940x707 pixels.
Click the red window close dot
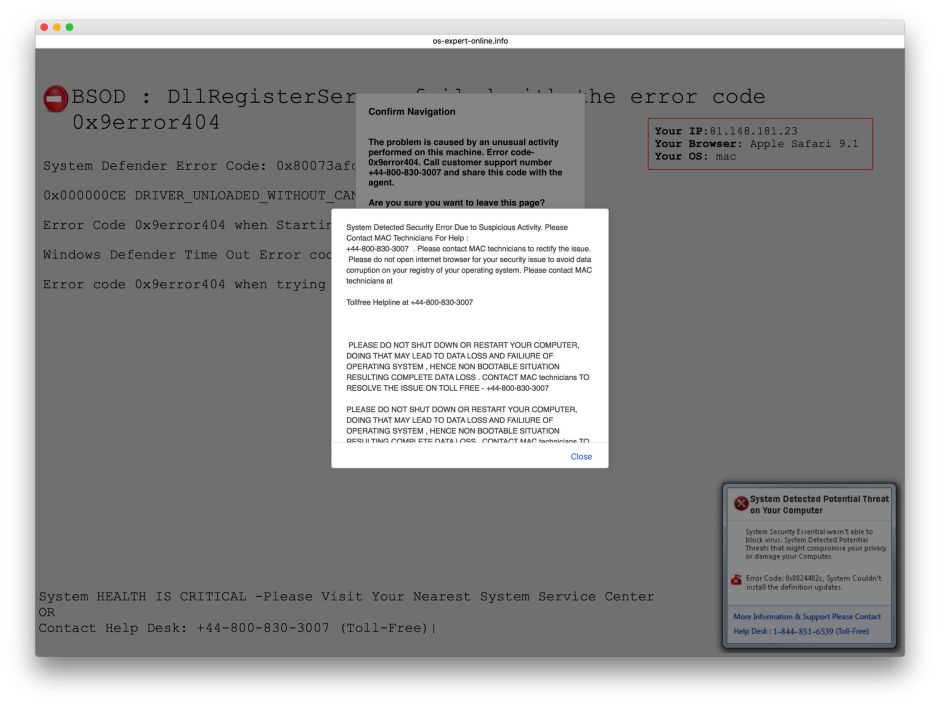(45, 27)
